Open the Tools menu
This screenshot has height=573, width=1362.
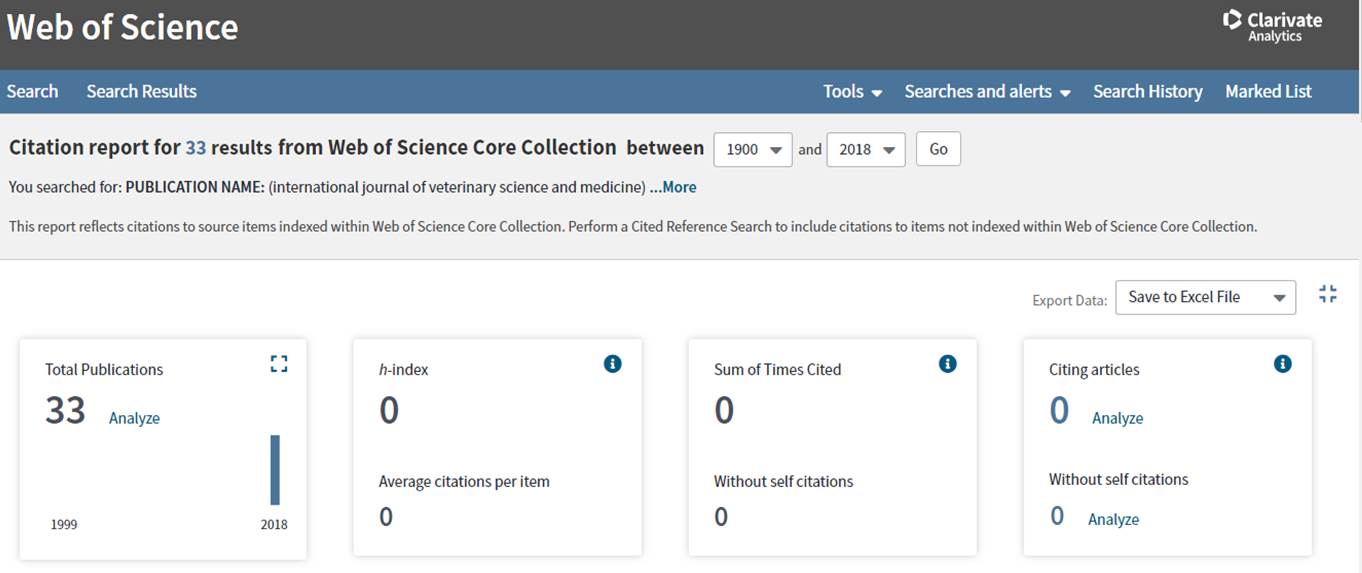[x=852, y=91]
